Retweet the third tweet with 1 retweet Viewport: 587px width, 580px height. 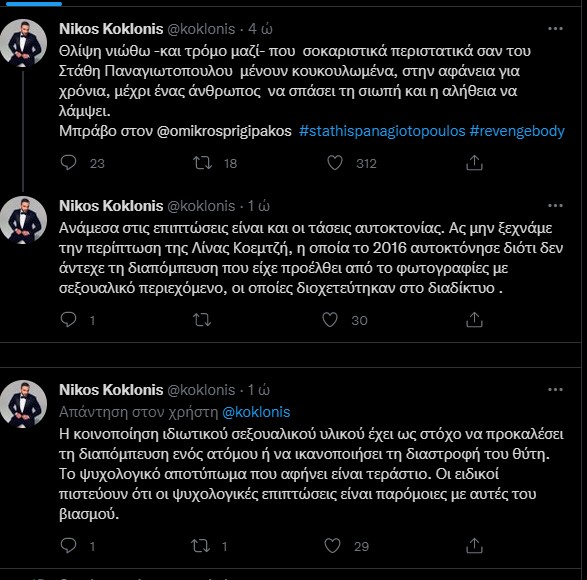click(200, 546)
